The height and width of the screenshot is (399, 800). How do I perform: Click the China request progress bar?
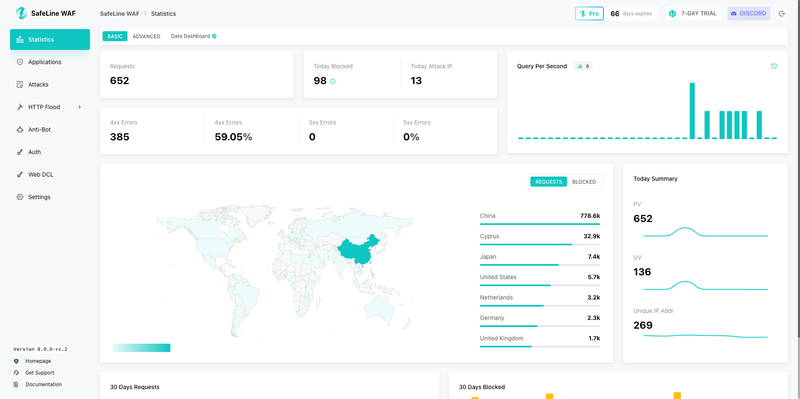540,224
